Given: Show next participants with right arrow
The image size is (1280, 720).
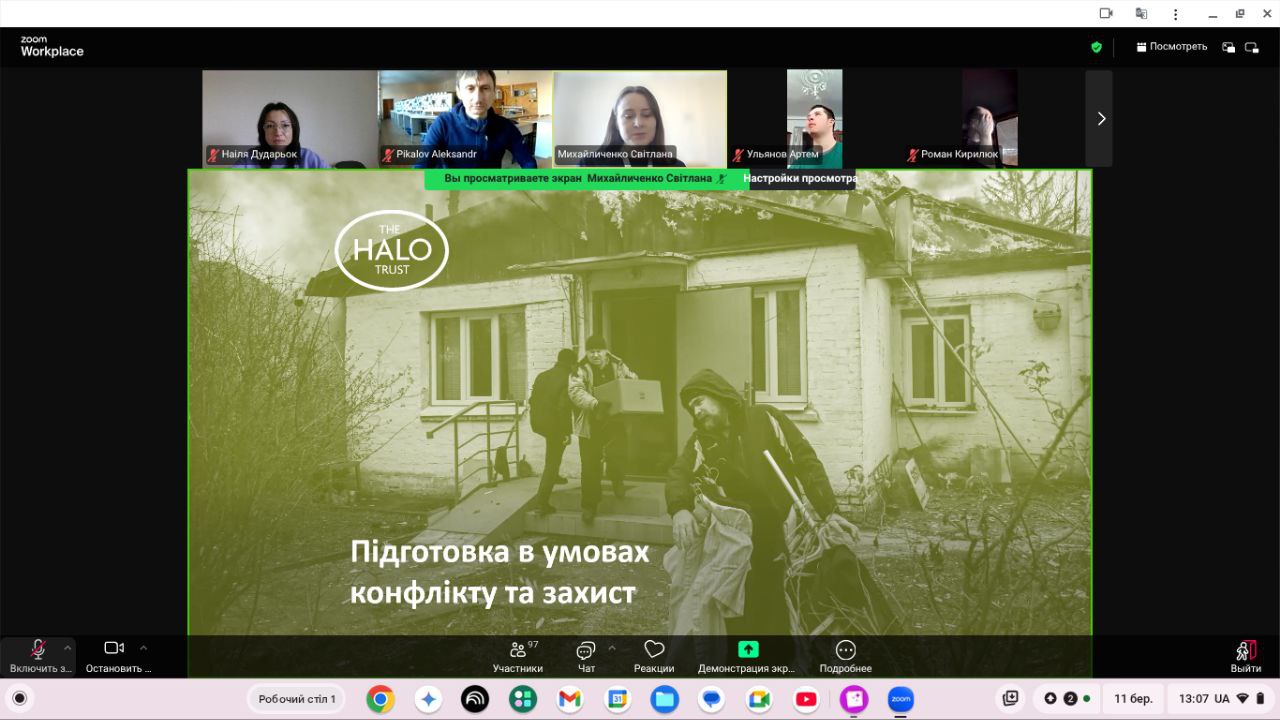Looking at the screenshot, I should 1100,118.
